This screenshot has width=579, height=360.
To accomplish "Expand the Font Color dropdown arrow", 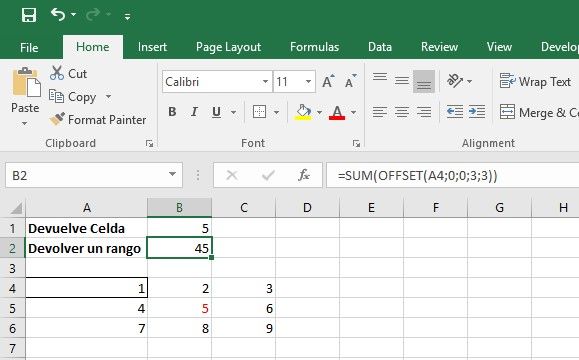I will point(353,112).
